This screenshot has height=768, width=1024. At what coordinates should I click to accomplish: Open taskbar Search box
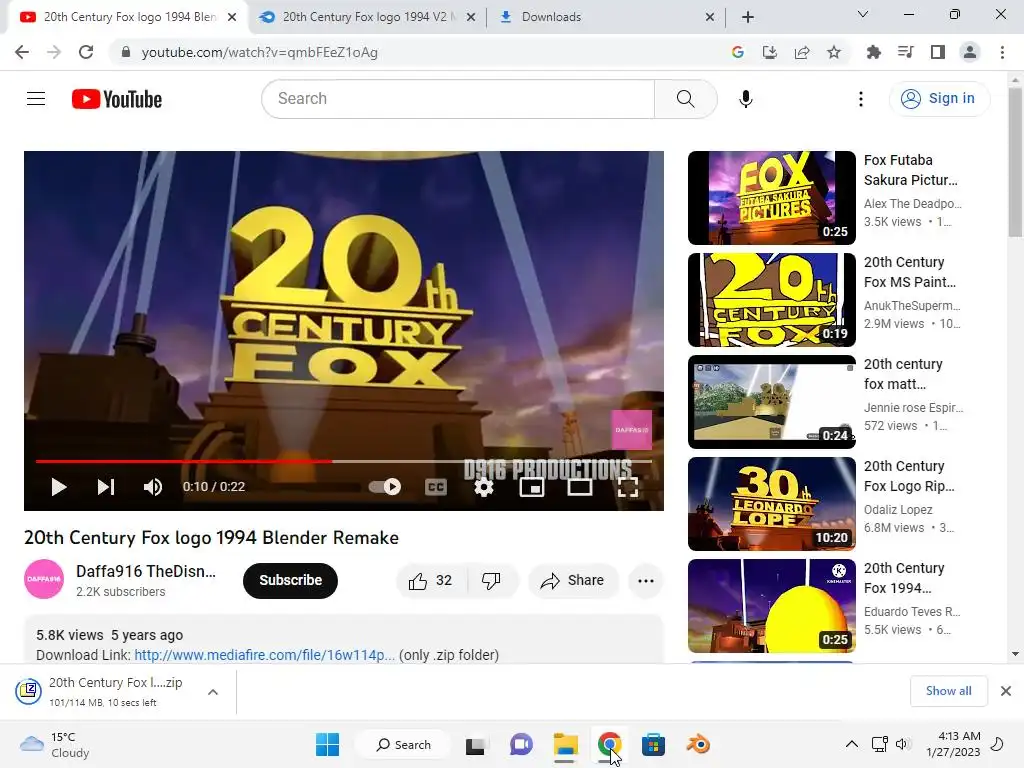click(x=404, y=744)
